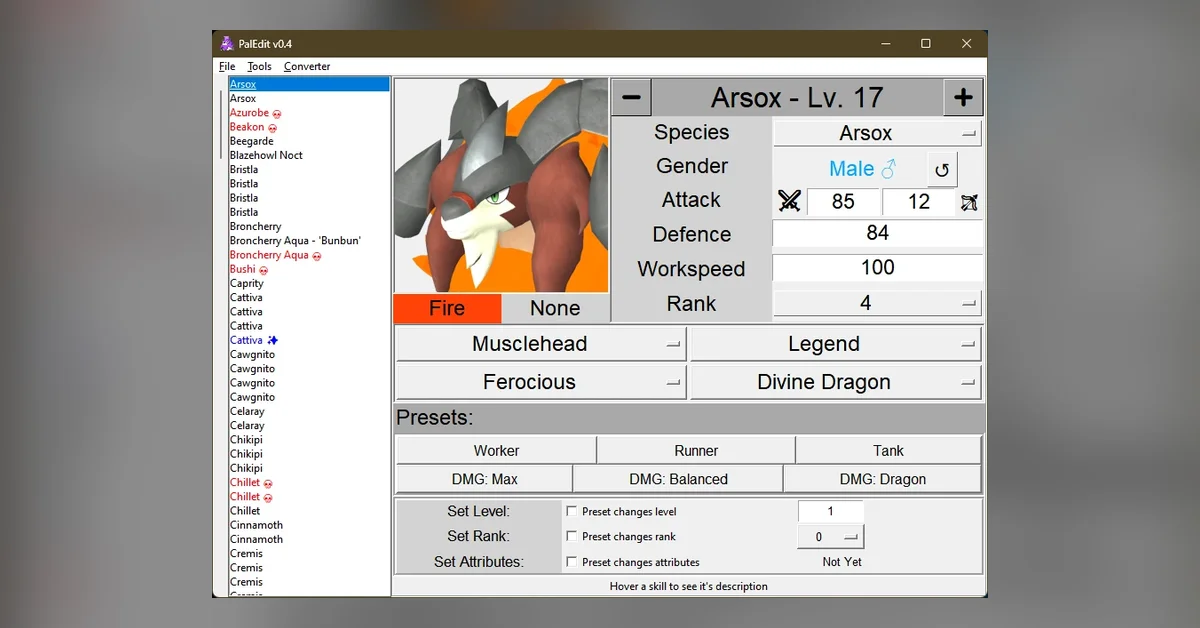Click the Male gender symbol text
1200x628 pixels.
863,169
